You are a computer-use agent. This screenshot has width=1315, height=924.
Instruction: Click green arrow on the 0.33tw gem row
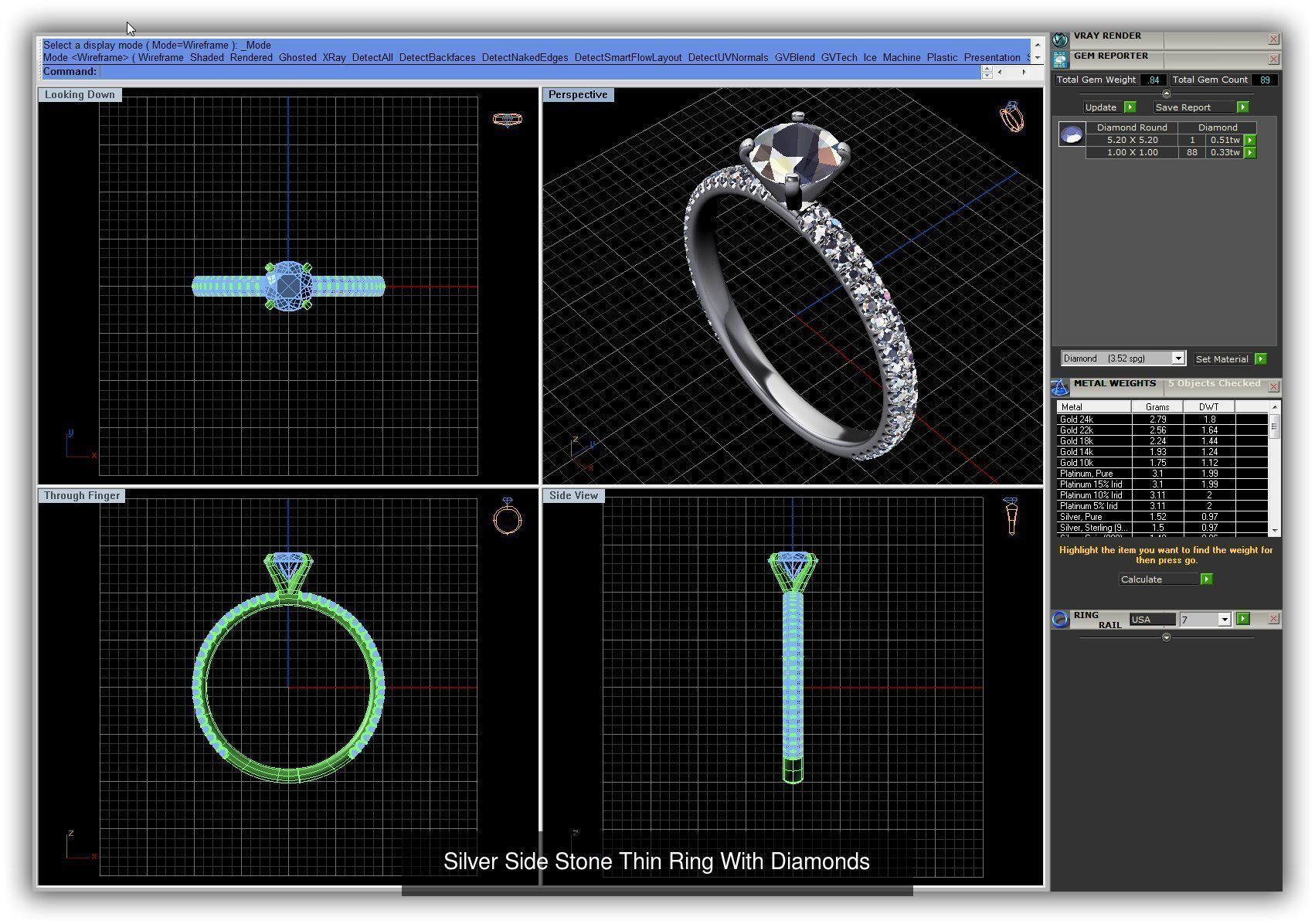pyautogui.click(x=1250, y=153)
